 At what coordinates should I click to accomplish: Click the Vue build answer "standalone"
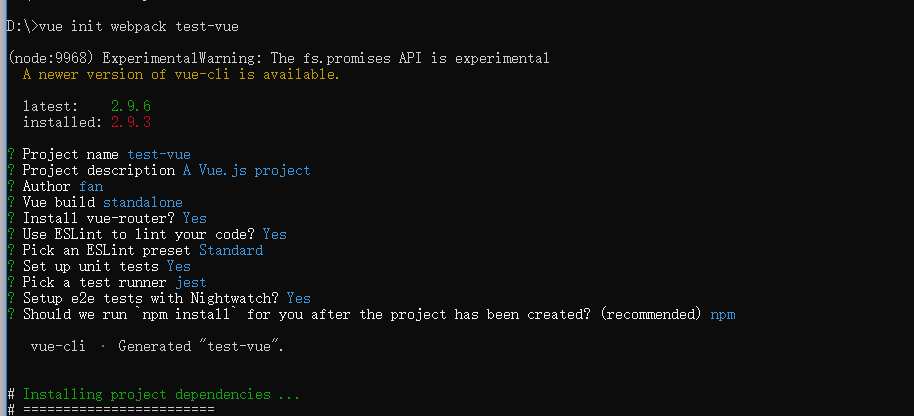143,202
